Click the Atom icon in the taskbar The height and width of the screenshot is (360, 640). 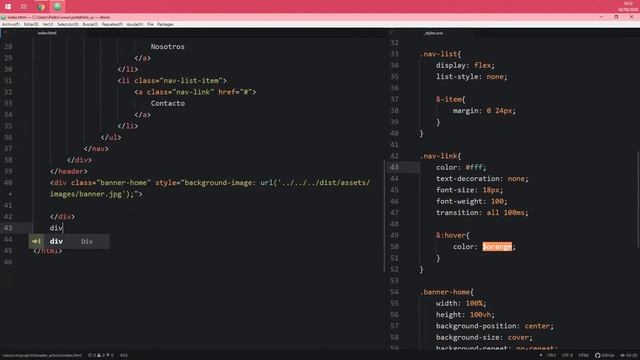[x=57, y=6]
